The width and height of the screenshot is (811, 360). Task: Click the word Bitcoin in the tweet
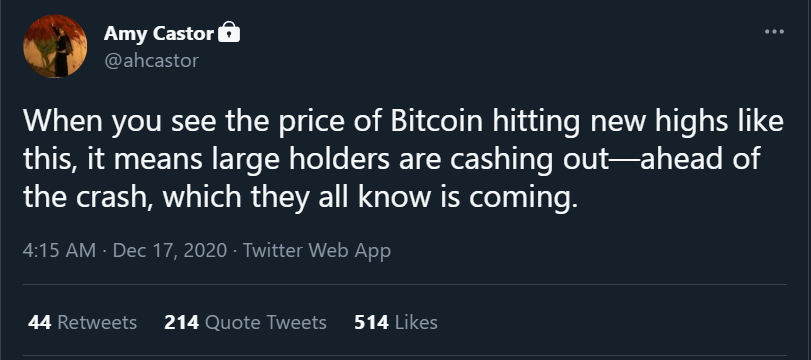[437, 121]
